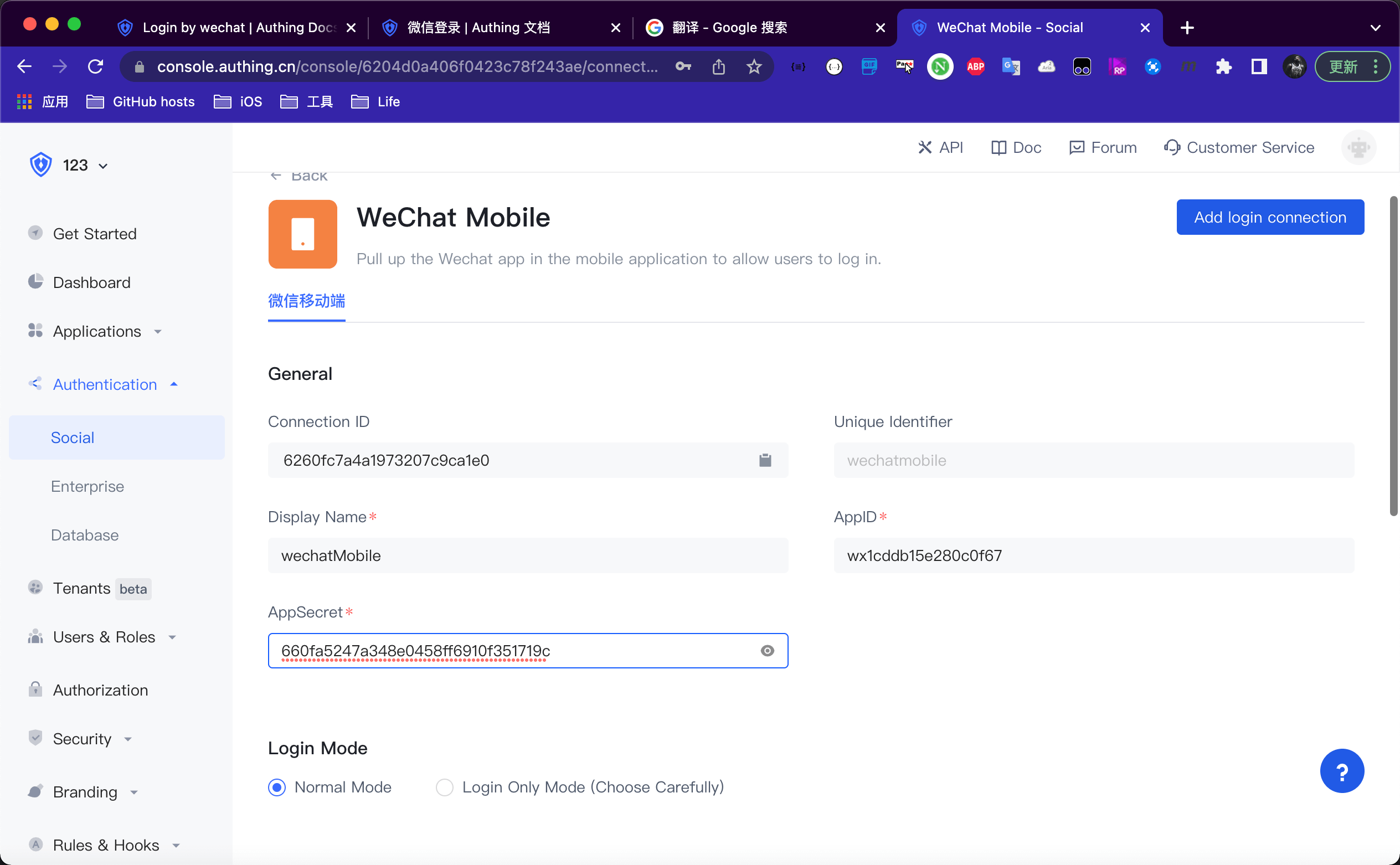Select Normal Mode radio button
The image size is (1400, 865).
coord(277,787)
